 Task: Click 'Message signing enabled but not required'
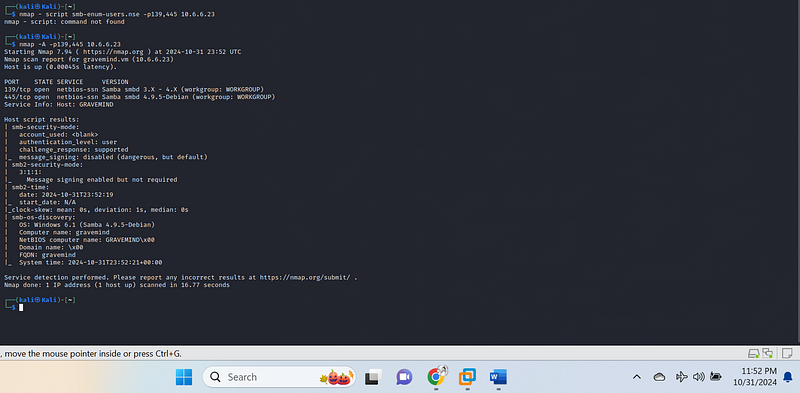102,180
